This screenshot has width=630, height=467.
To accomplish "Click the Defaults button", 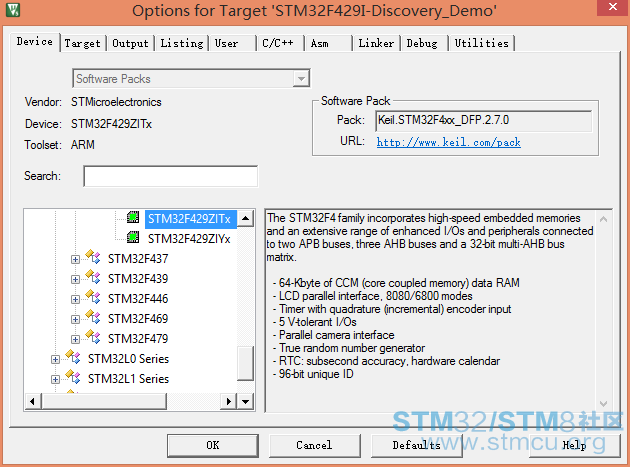I will (416, 445).
